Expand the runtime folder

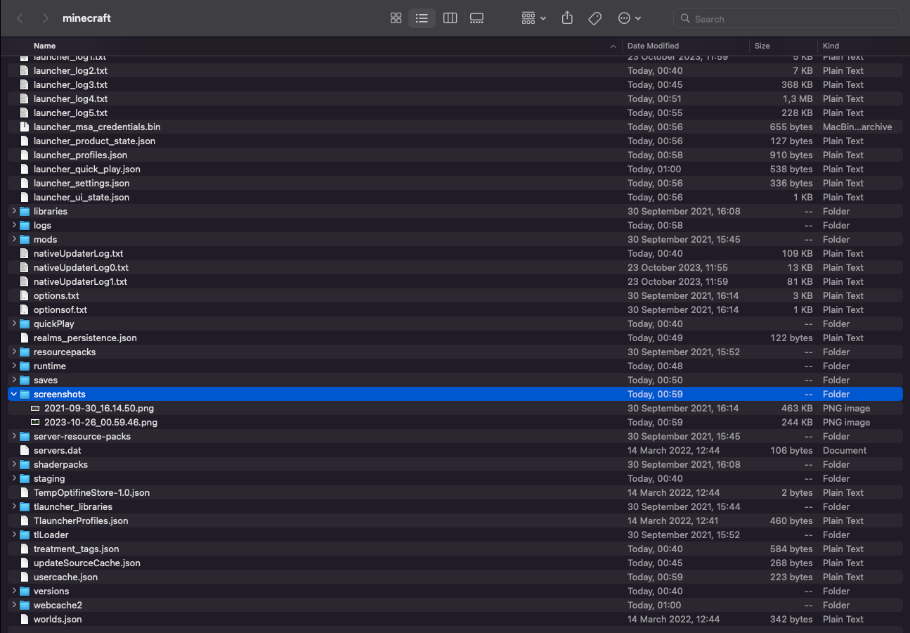[14, 366]
